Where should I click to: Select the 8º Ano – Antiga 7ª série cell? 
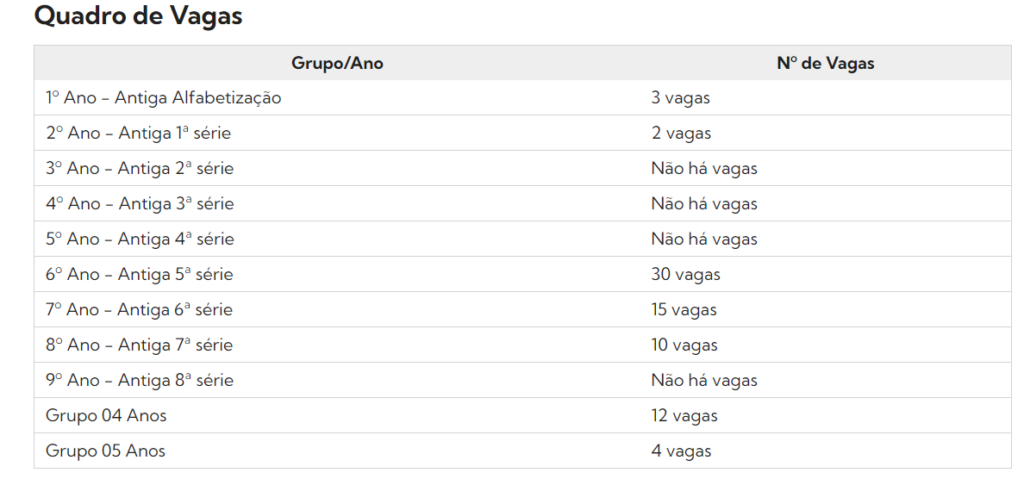point(337,345)
